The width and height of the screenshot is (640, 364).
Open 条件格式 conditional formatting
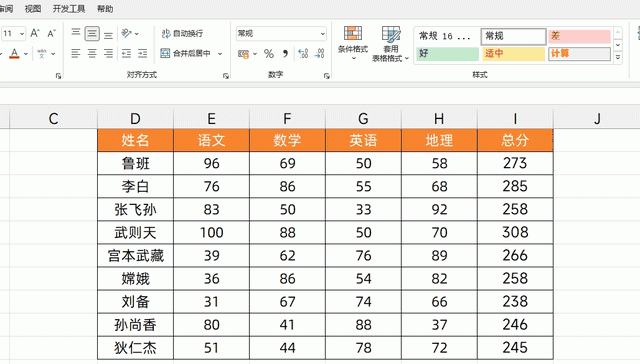click(353, 42)
